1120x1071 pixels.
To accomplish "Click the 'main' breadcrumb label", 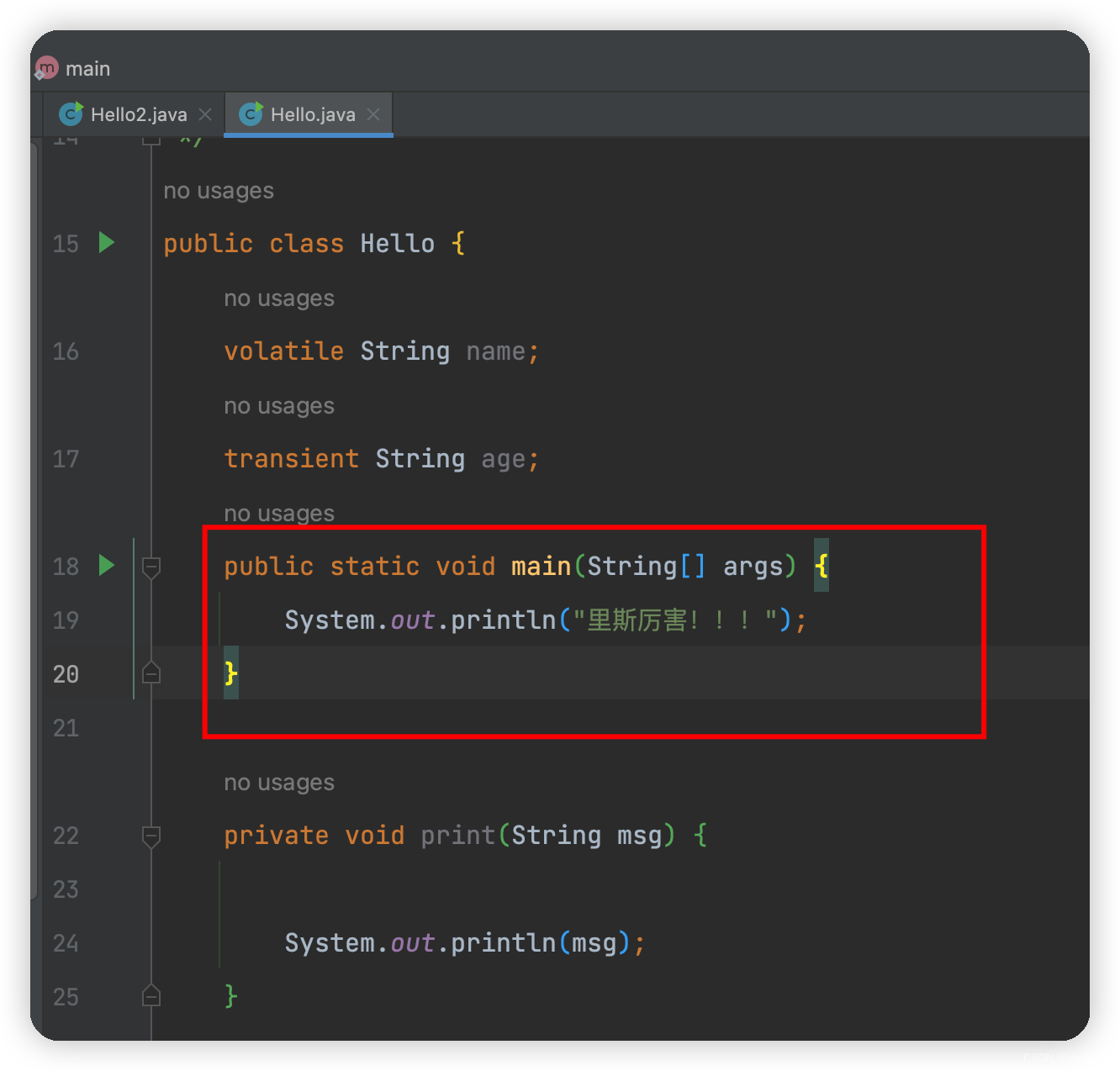I will (87, 69).
